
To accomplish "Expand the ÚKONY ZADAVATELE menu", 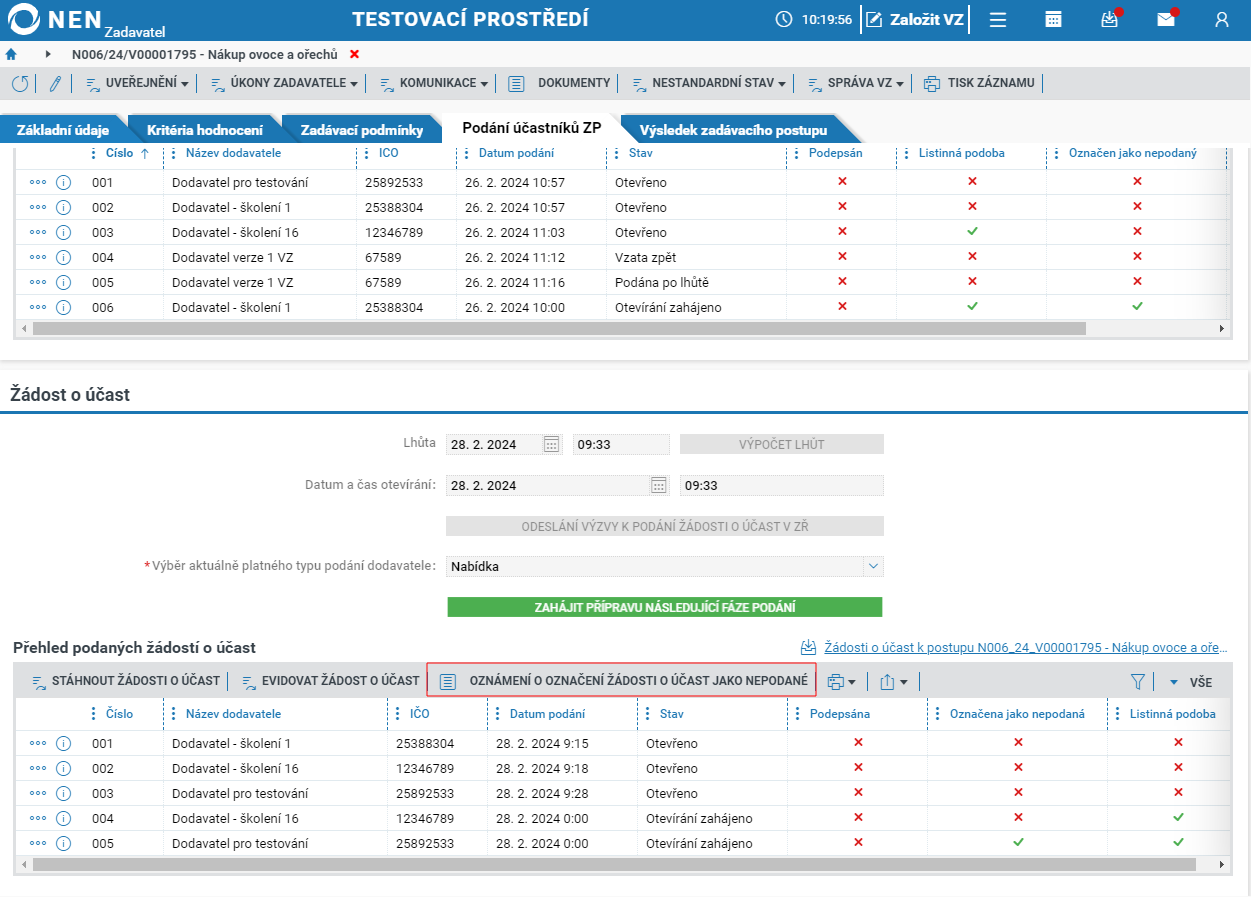I will point(284,83).
